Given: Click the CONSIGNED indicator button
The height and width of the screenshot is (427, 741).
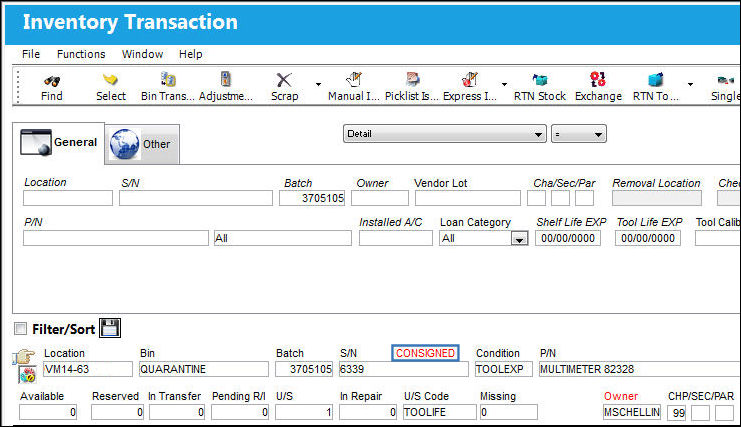Looking at the screenshot, I should click(425, 353).
